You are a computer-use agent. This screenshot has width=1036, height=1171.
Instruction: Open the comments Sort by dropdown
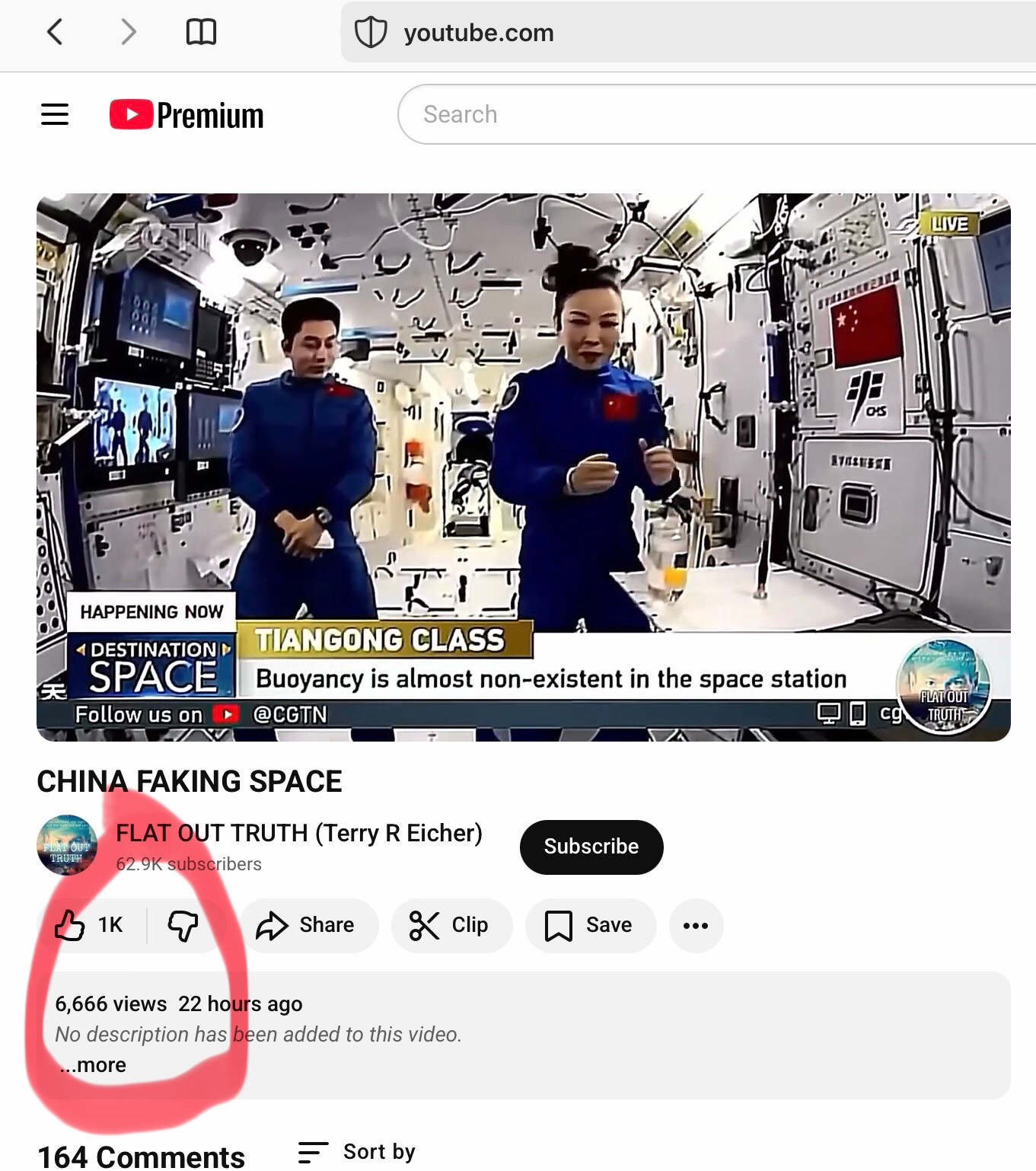357,1151
